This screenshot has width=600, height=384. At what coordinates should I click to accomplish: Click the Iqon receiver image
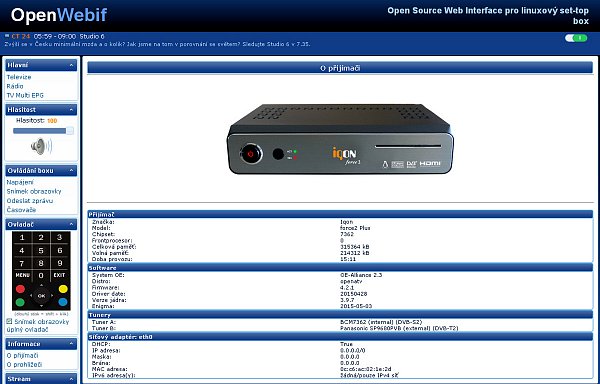tap(340, 139)
